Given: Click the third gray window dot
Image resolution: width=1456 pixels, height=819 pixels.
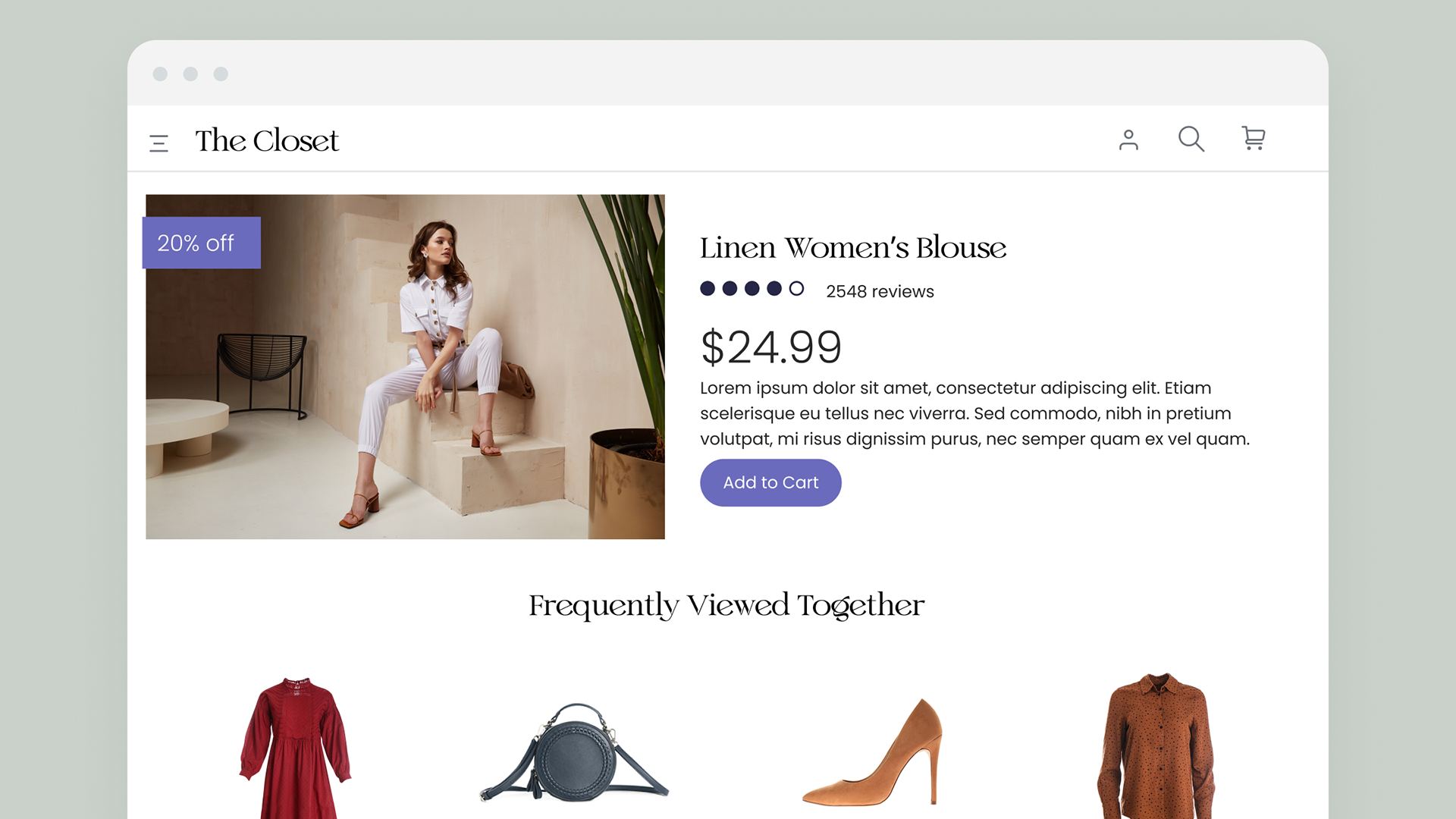Looking at the screenshot, I should [221, 74].
